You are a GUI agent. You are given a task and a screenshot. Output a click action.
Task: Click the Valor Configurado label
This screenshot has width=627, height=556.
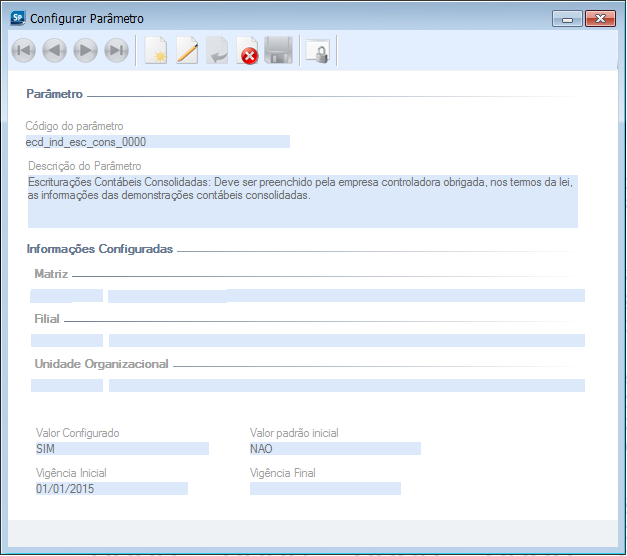point(78,433)
